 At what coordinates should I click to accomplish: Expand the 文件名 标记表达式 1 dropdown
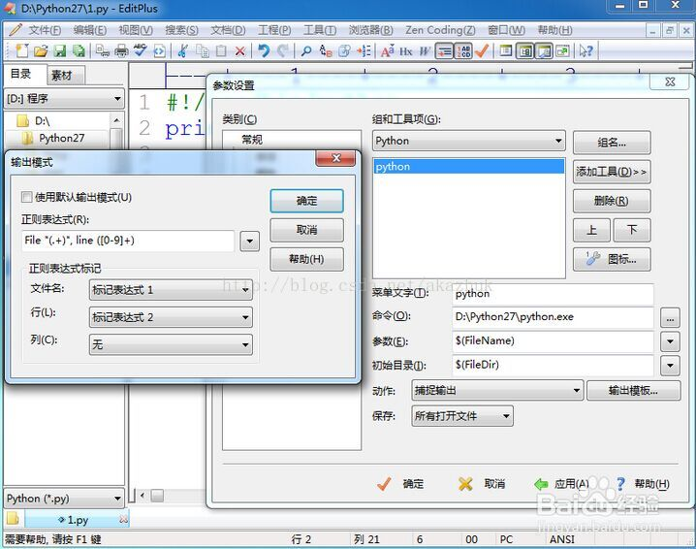171,290
